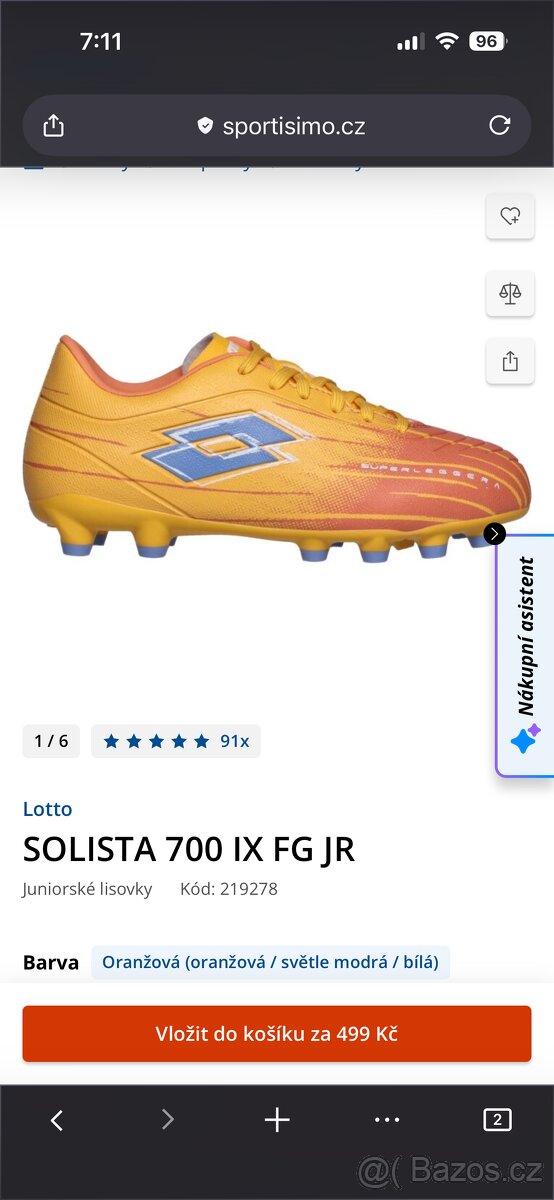Tap the browser share icon in address bar

(53, 126)
